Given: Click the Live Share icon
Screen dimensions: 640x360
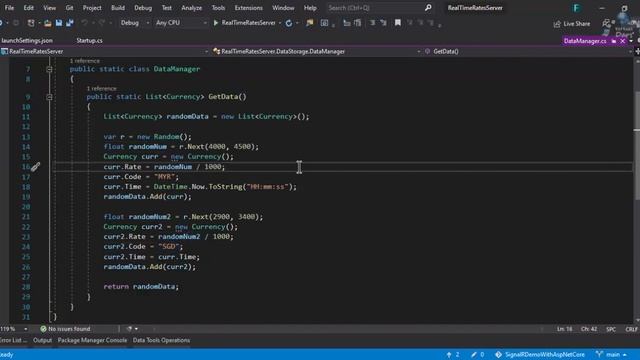Looking at the screenshot, I should [x=557, y=24].
